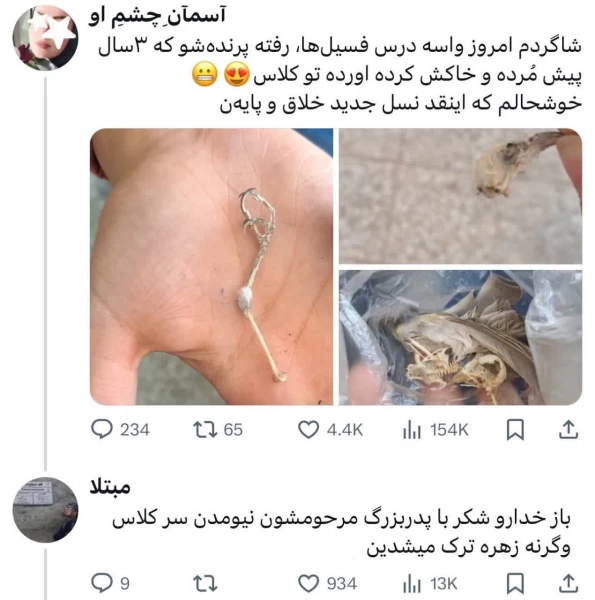Open the bird leg bone photo
595x600 pixels.
[212, 267]
